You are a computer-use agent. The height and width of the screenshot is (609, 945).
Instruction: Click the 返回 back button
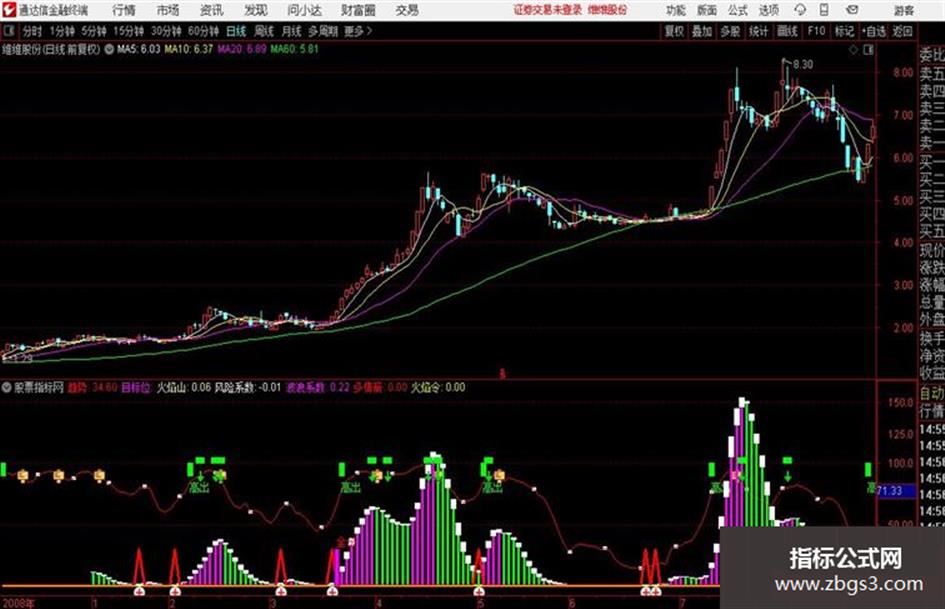pyautogui.click(x=902, y=31)
